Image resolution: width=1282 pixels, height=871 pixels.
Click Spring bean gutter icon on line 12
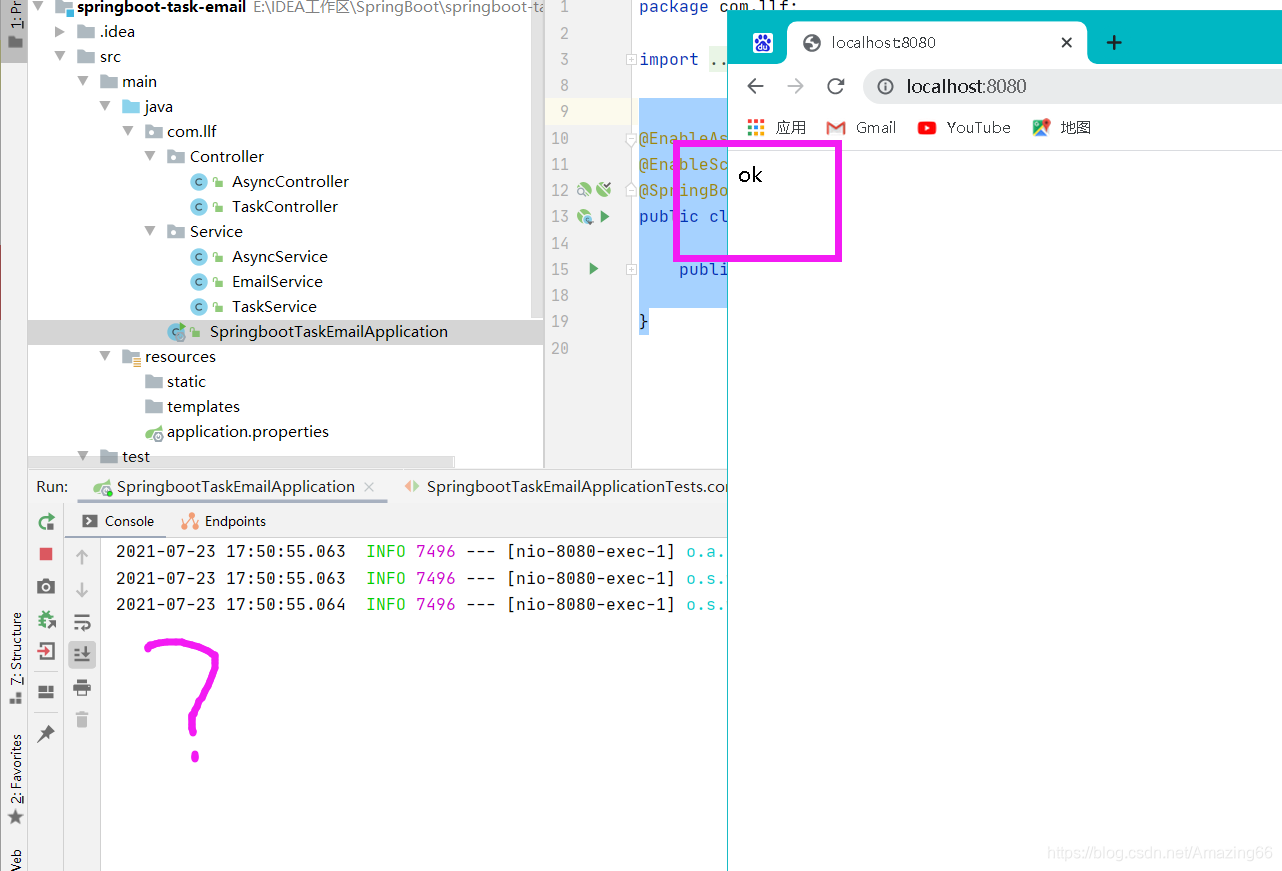click(585, 189)
